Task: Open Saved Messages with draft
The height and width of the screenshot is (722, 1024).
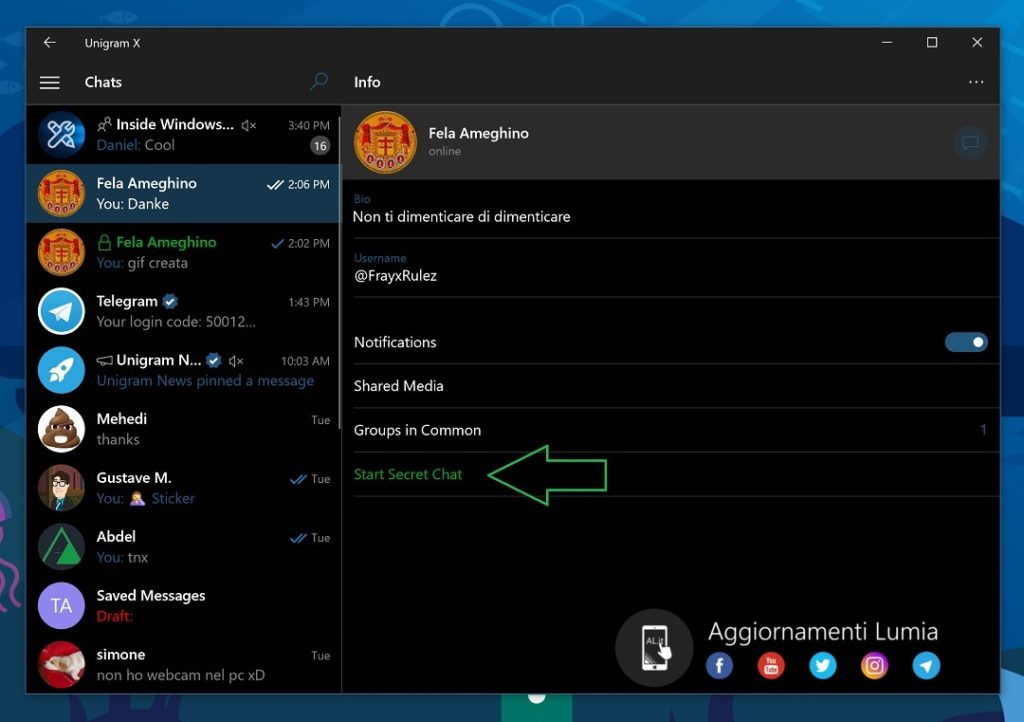Action: (183, 606)
